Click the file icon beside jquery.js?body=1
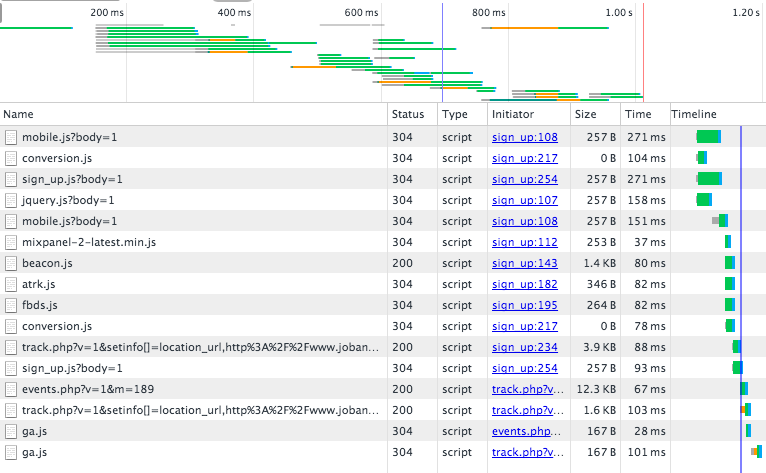 (11, 200)
